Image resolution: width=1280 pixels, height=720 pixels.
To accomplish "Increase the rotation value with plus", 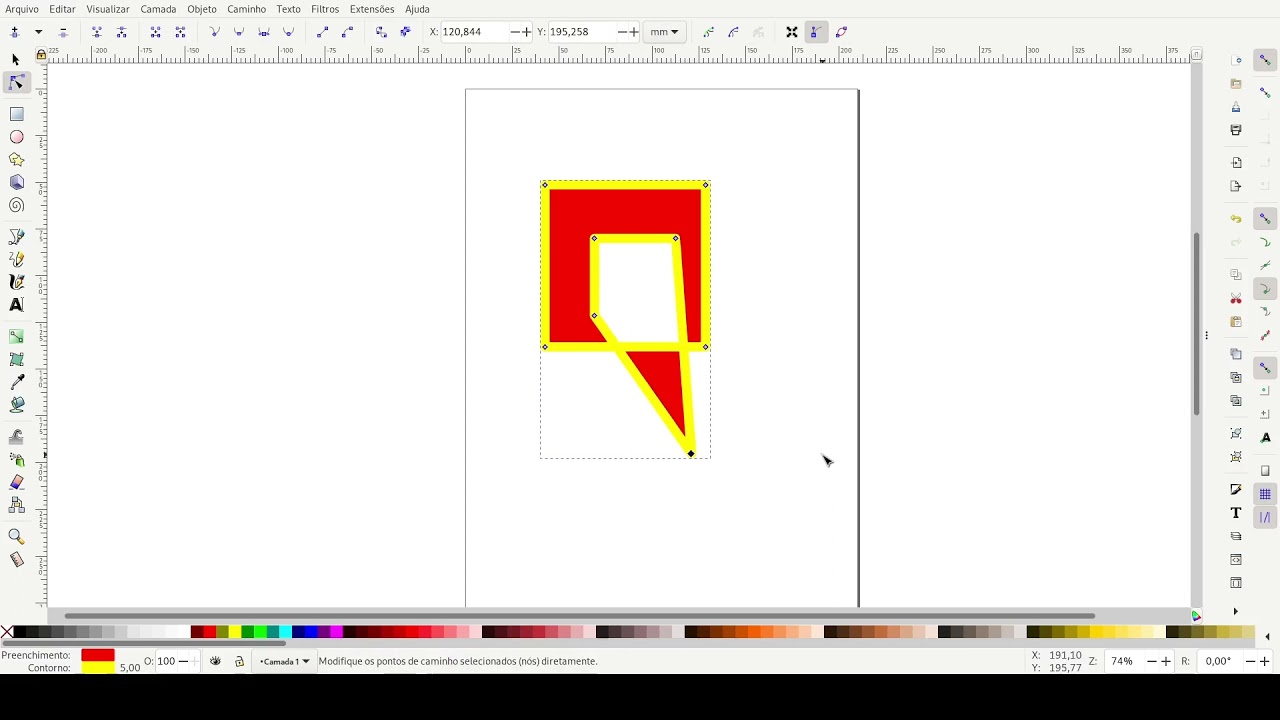I will (1265, 661).
